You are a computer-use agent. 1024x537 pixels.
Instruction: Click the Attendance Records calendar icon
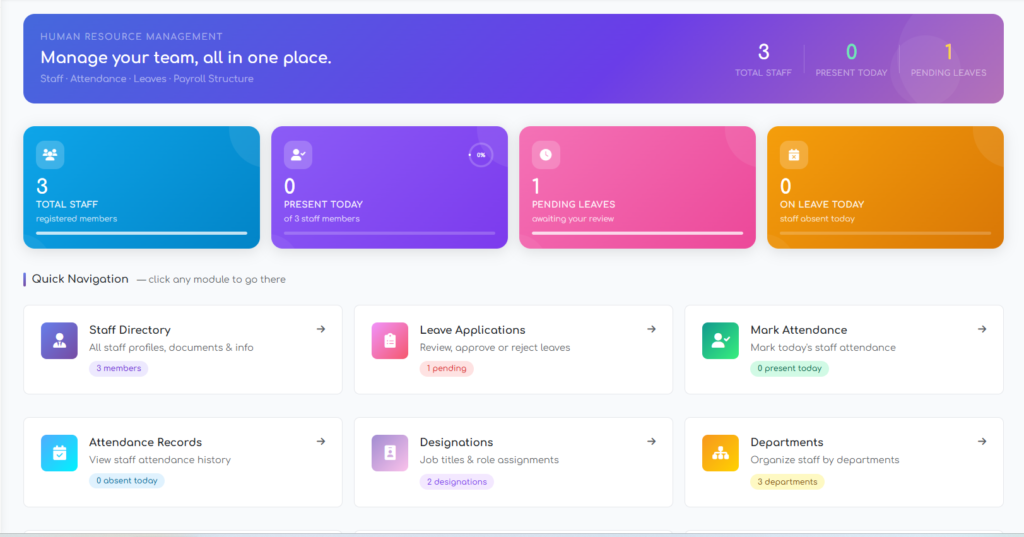coord(59,453)
